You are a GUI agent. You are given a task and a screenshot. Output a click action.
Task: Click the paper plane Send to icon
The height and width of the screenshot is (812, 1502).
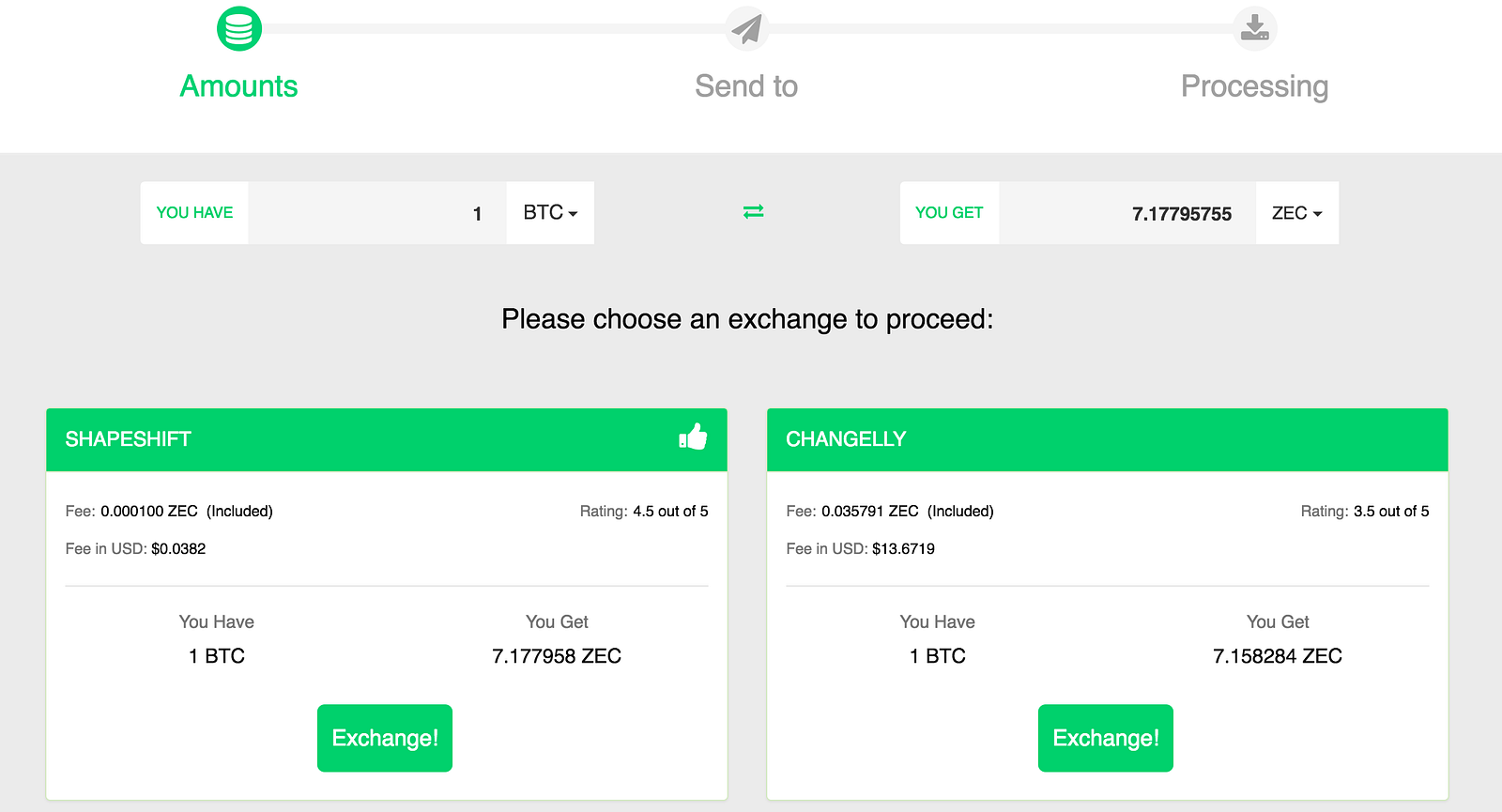746,29
